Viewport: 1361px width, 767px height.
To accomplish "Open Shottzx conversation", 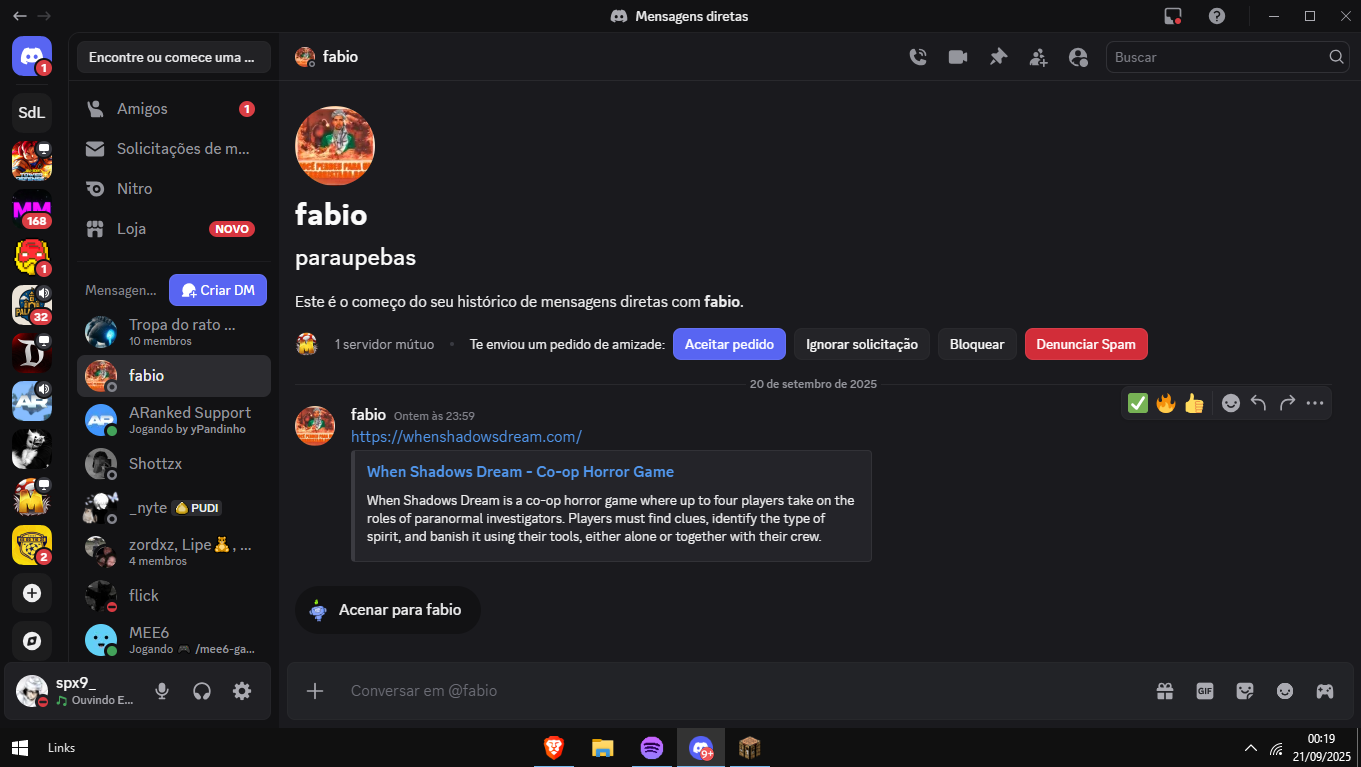I will click(174, 464).
